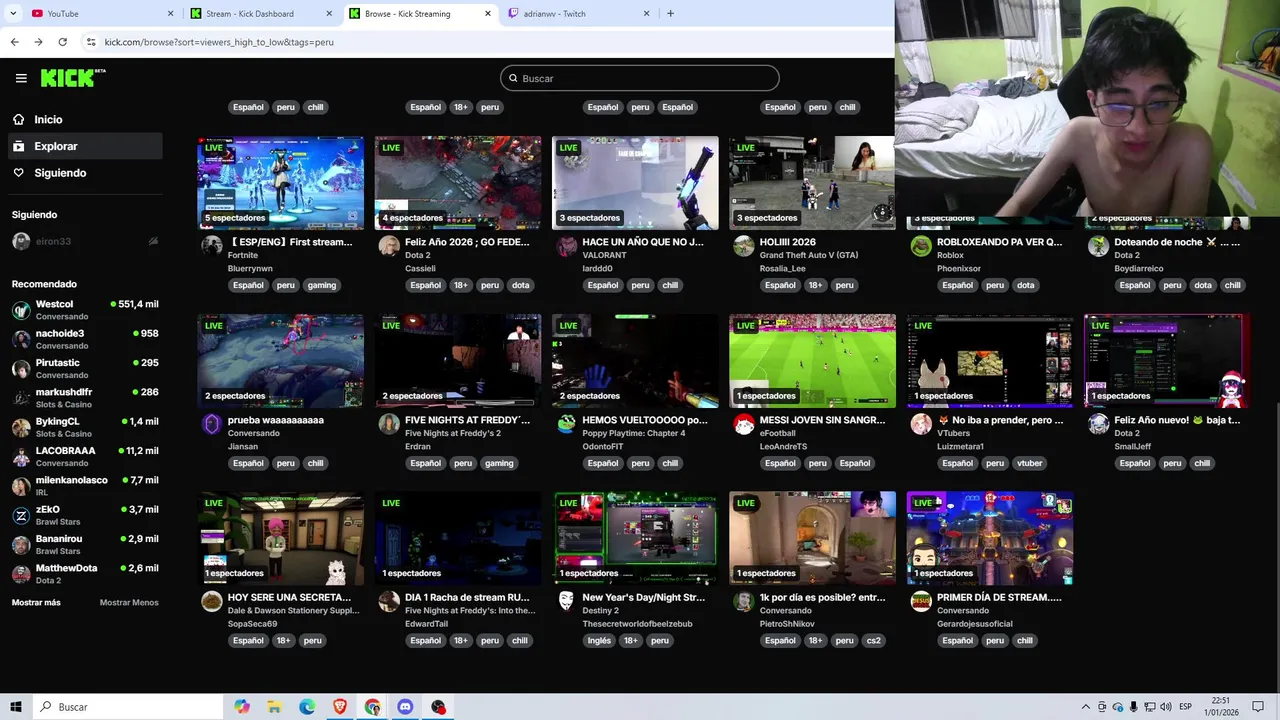The image size is (1280, 720).
Task: Click Thesecretworldofbeelzebub's channel avatar
Action: coord(567,601)
